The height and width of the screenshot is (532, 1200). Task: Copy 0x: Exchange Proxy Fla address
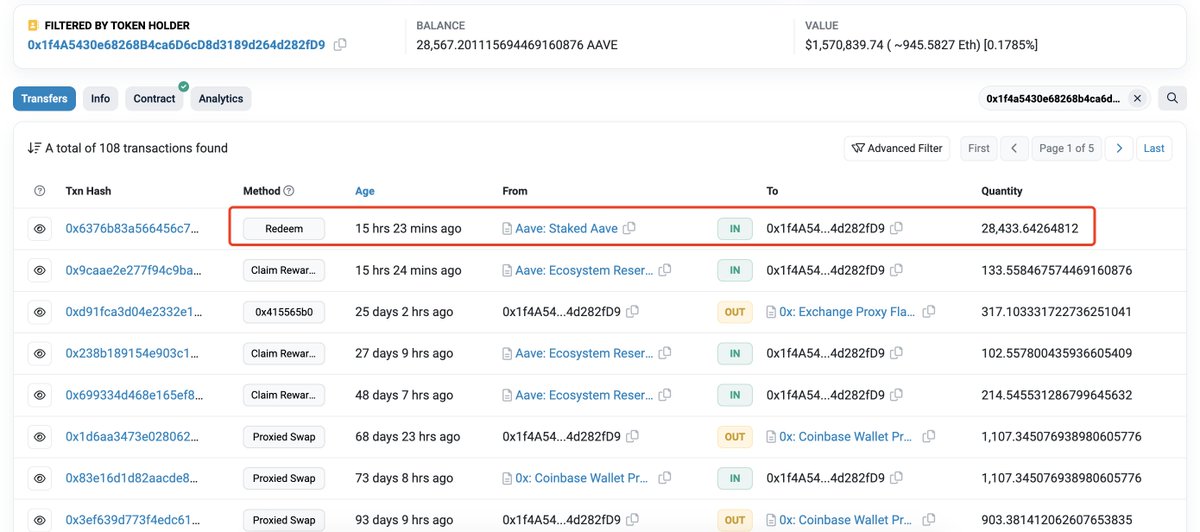(929, 312)
